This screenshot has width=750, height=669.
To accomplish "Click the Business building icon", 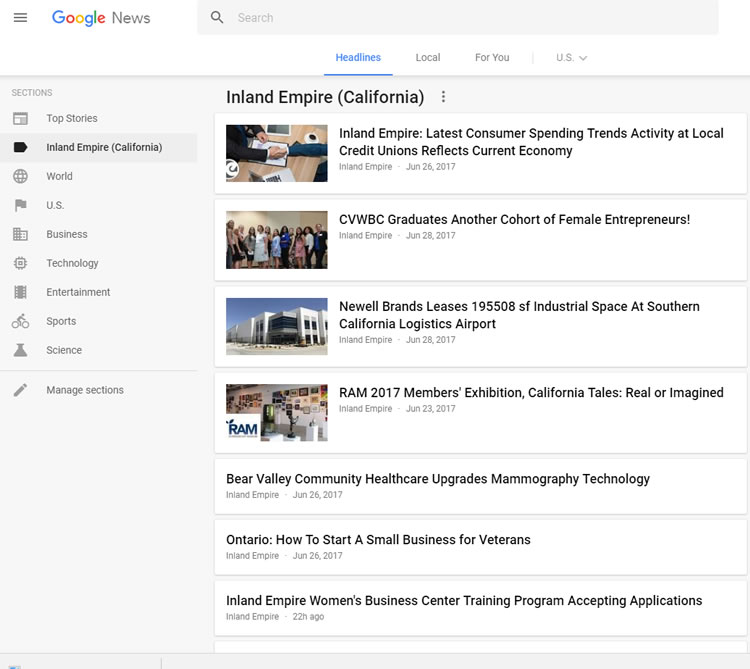I will pyautogui.click(x=20, y=234).
